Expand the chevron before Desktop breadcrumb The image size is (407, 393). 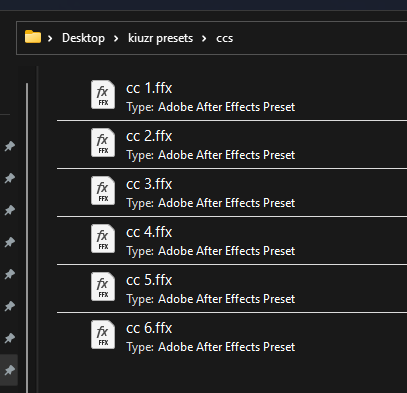click(50, 39)
